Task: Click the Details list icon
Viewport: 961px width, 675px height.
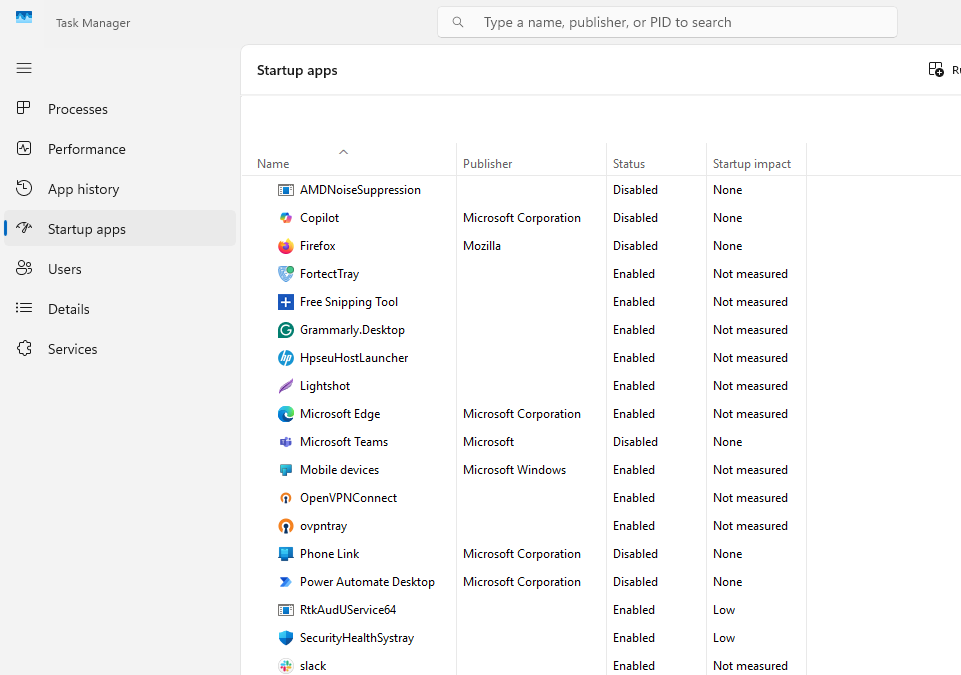Action: tap(24, 308)
